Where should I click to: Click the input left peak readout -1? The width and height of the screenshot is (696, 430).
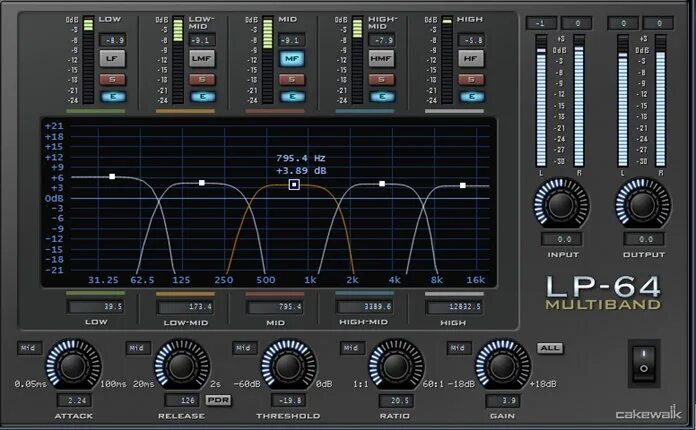[x=541, y=23]
